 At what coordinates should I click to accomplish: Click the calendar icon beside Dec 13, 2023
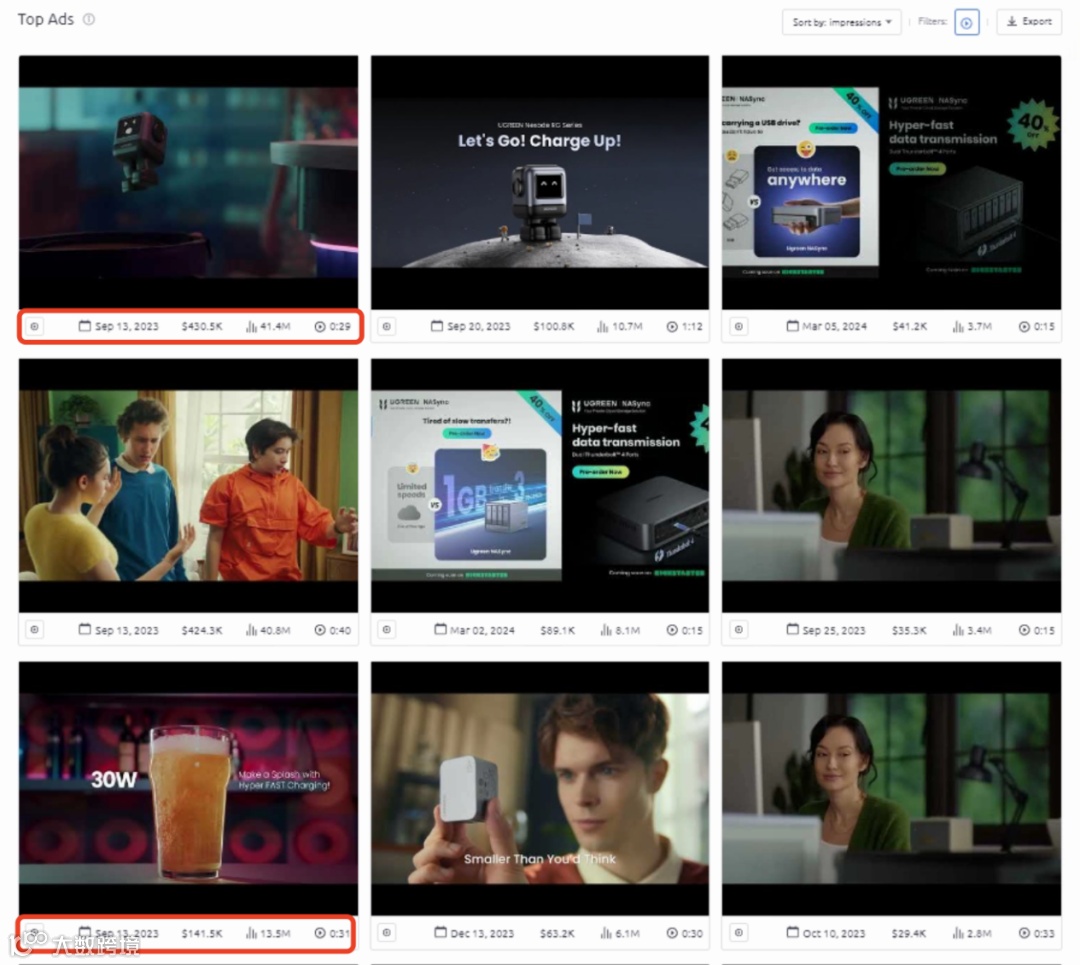coord(441,932)
